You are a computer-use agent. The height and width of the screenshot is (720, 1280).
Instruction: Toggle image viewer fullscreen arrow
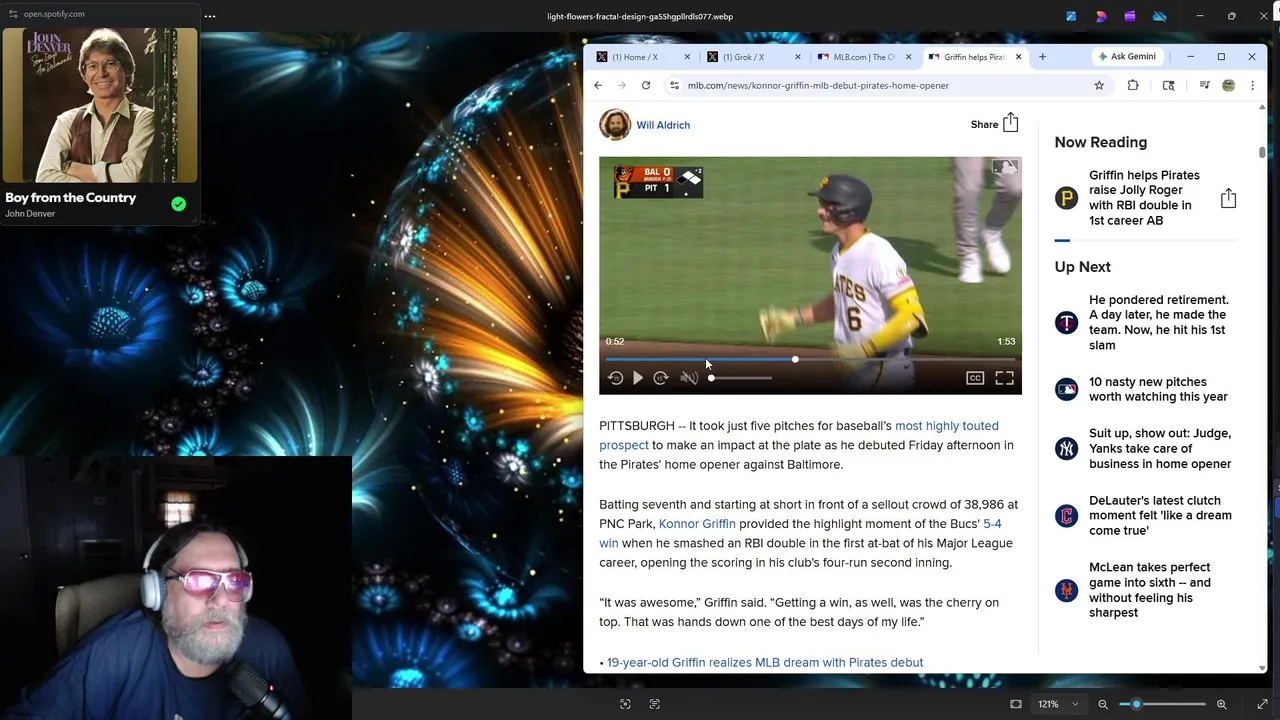click(1262, 704)
